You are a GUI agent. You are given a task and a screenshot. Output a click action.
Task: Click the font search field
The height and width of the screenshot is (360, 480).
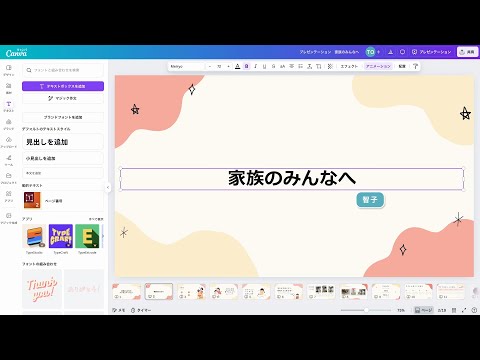click(x=63, y=70)
